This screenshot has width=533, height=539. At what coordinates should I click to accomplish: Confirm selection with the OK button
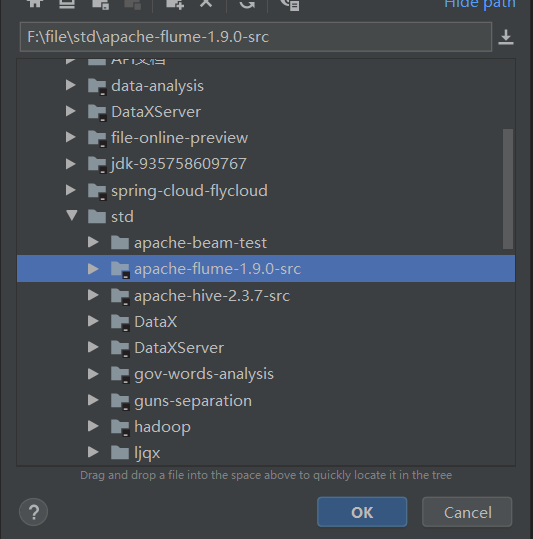tap(362, 512)
